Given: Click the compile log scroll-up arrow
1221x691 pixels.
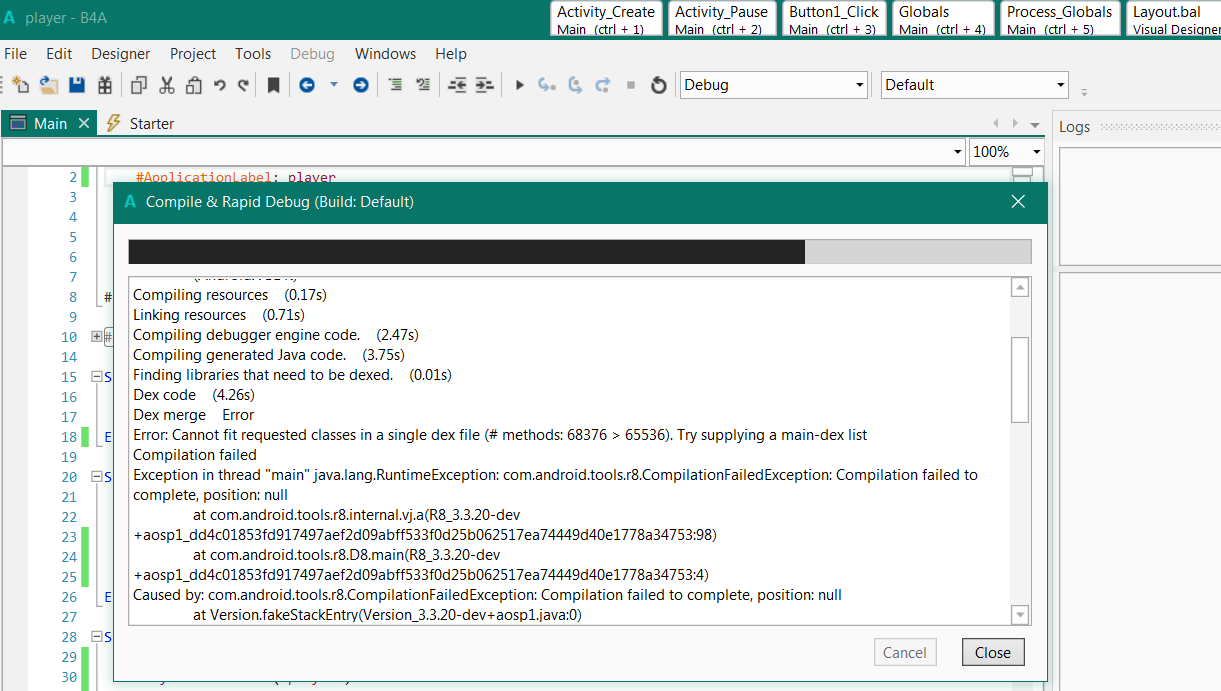Looking at the screenshot, I should tap(1020, 288).
